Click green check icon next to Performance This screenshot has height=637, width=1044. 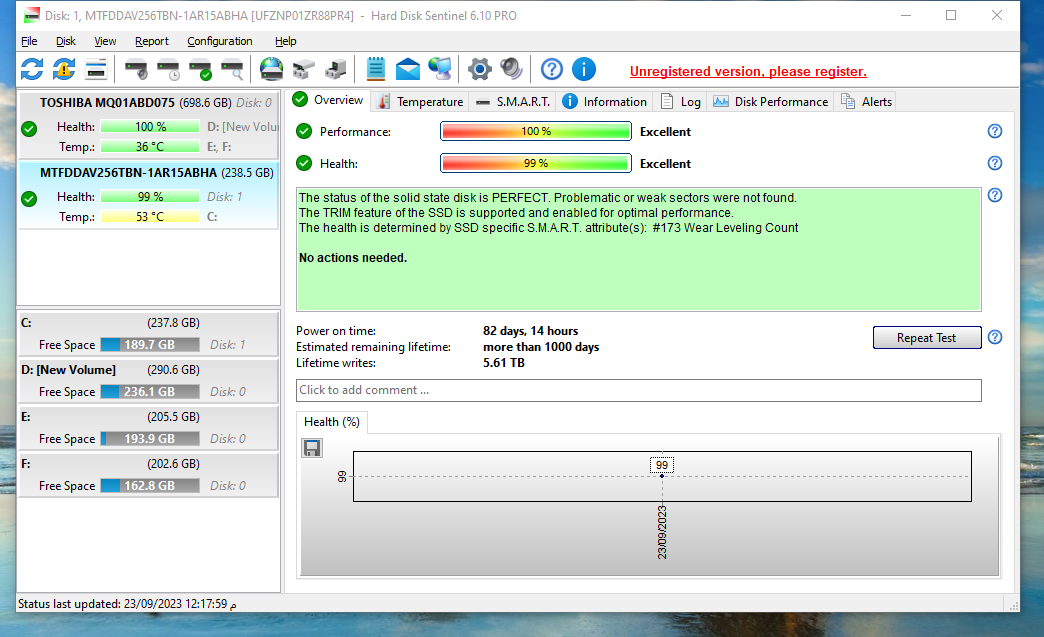[x=304, y=131]
